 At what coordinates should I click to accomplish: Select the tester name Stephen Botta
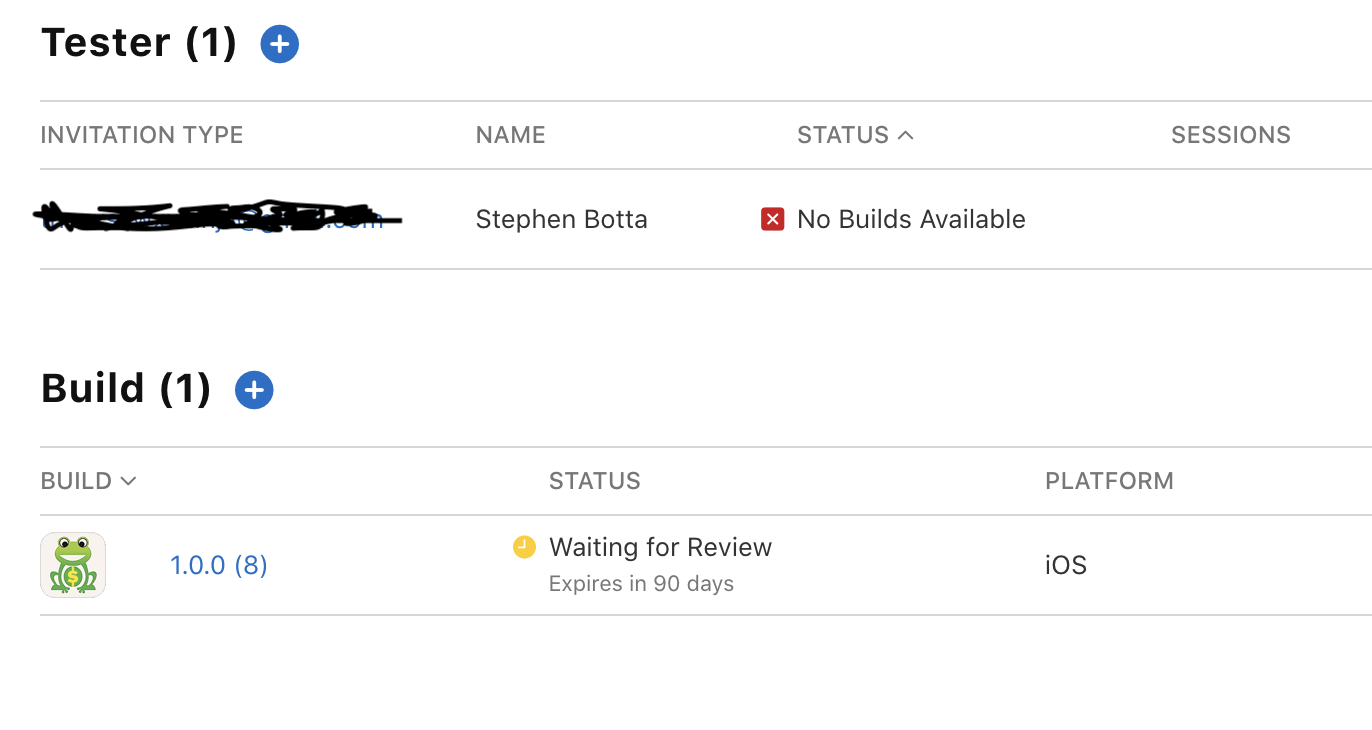[561, 219]
